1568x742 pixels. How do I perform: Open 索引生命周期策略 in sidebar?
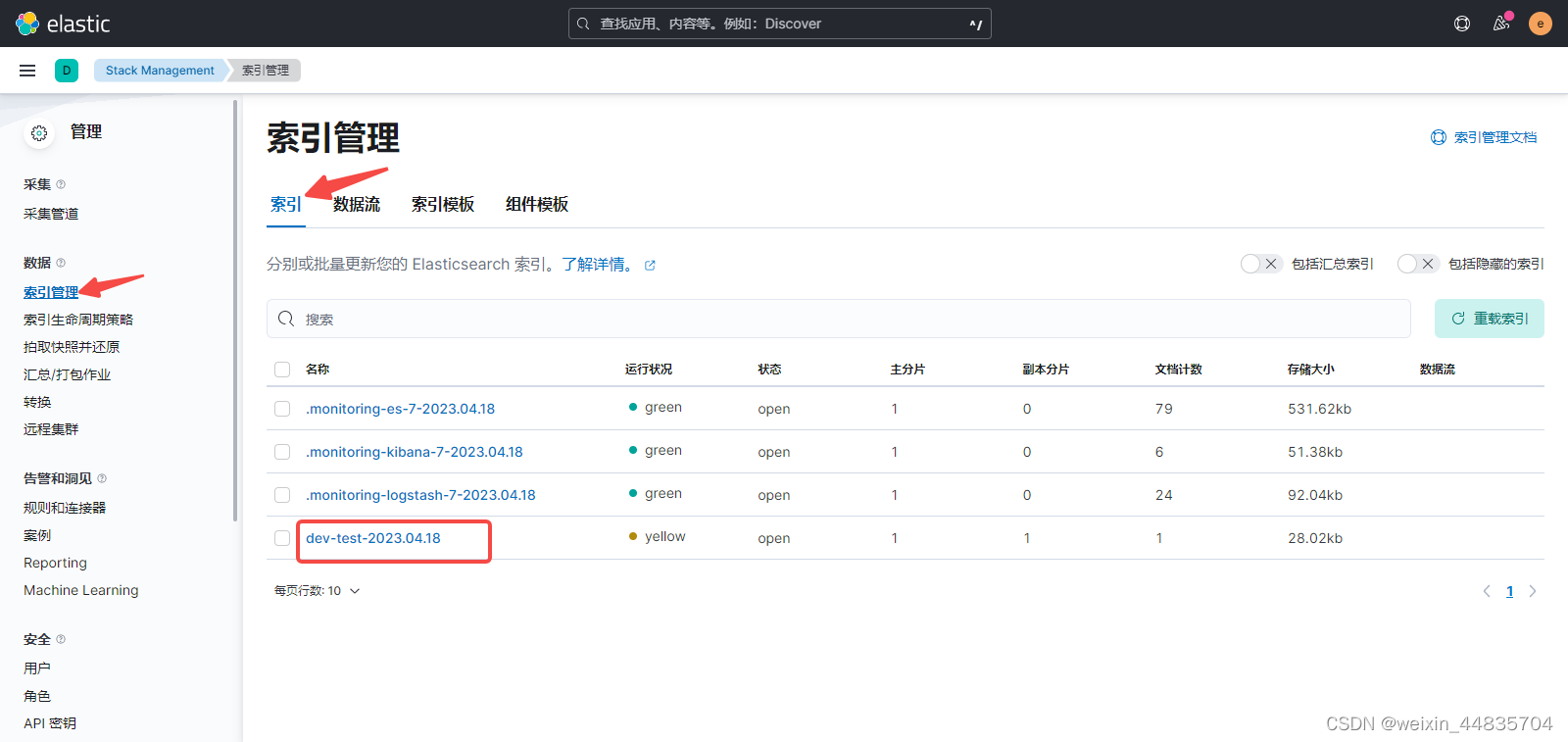[78, 320]
